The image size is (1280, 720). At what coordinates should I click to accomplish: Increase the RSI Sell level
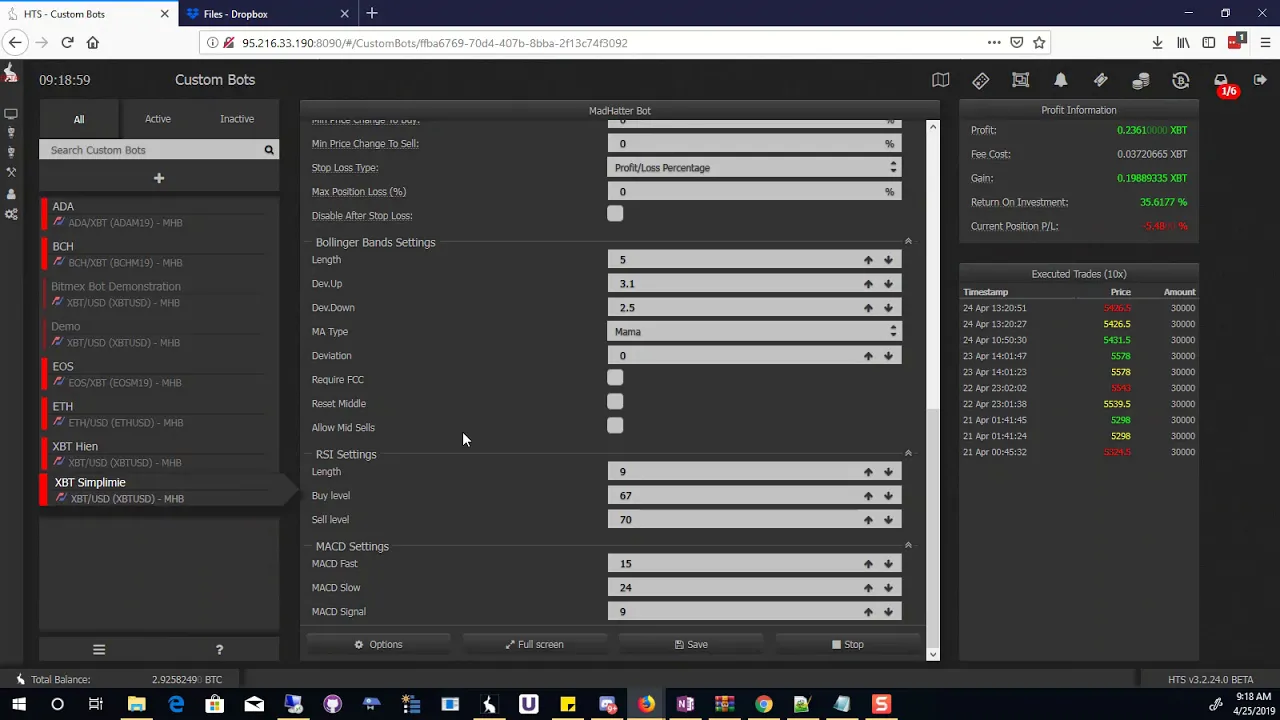click(x=868, y=520)
